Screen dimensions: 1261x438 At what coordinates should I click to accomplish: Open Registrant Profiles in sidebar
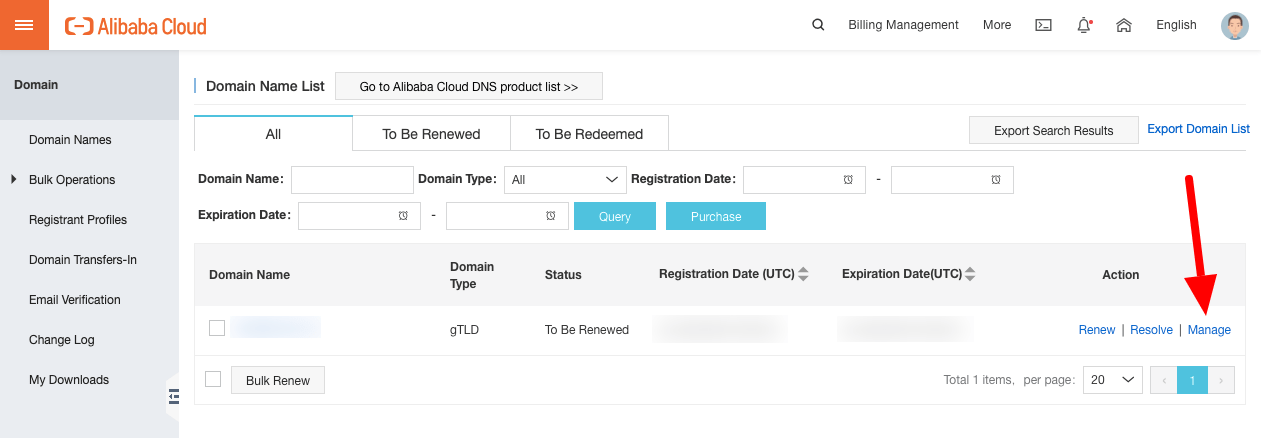pyautogui.click(x=78, y=220)
